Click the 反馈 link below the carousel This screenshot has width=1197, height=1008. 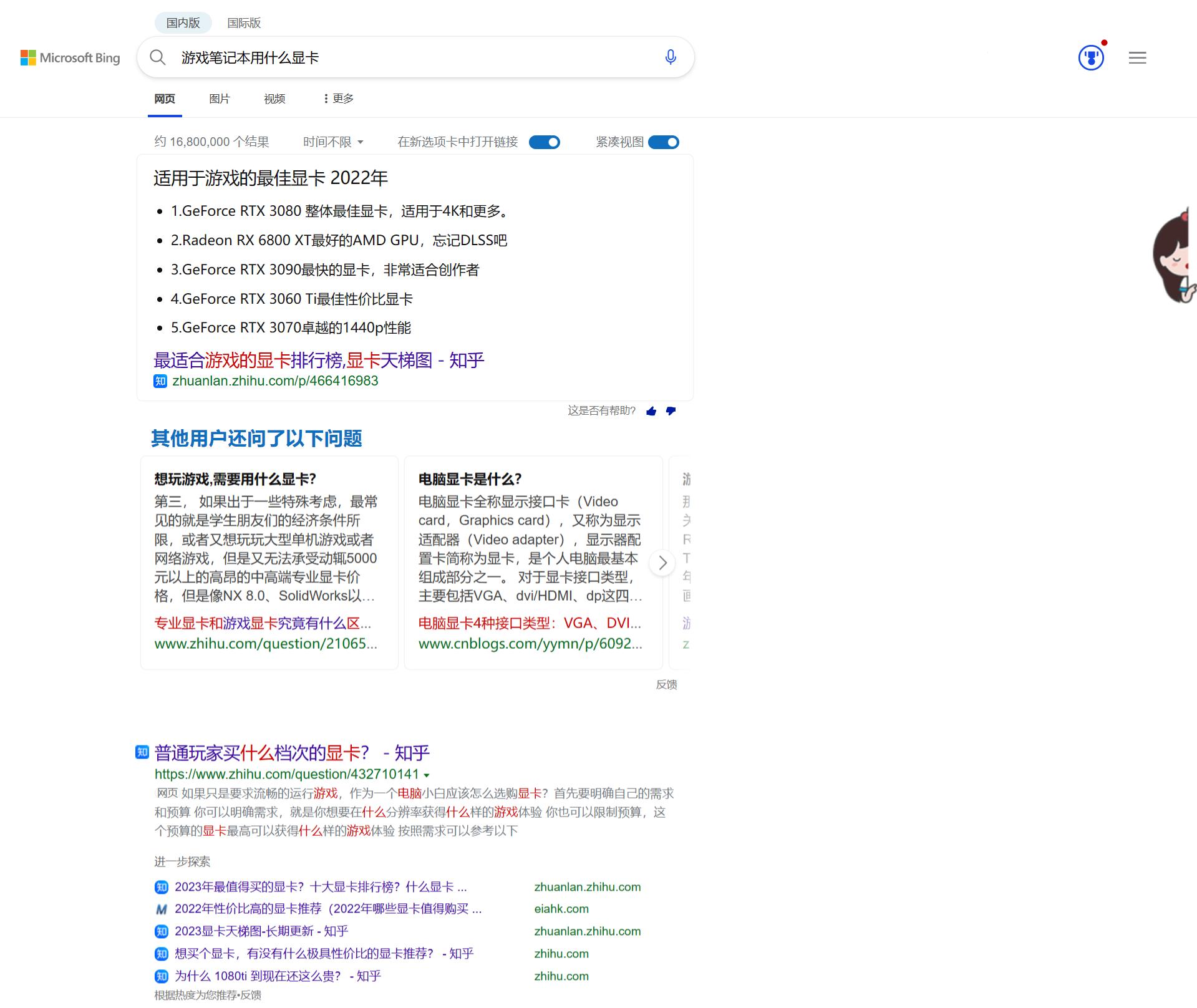coord(666,684)
